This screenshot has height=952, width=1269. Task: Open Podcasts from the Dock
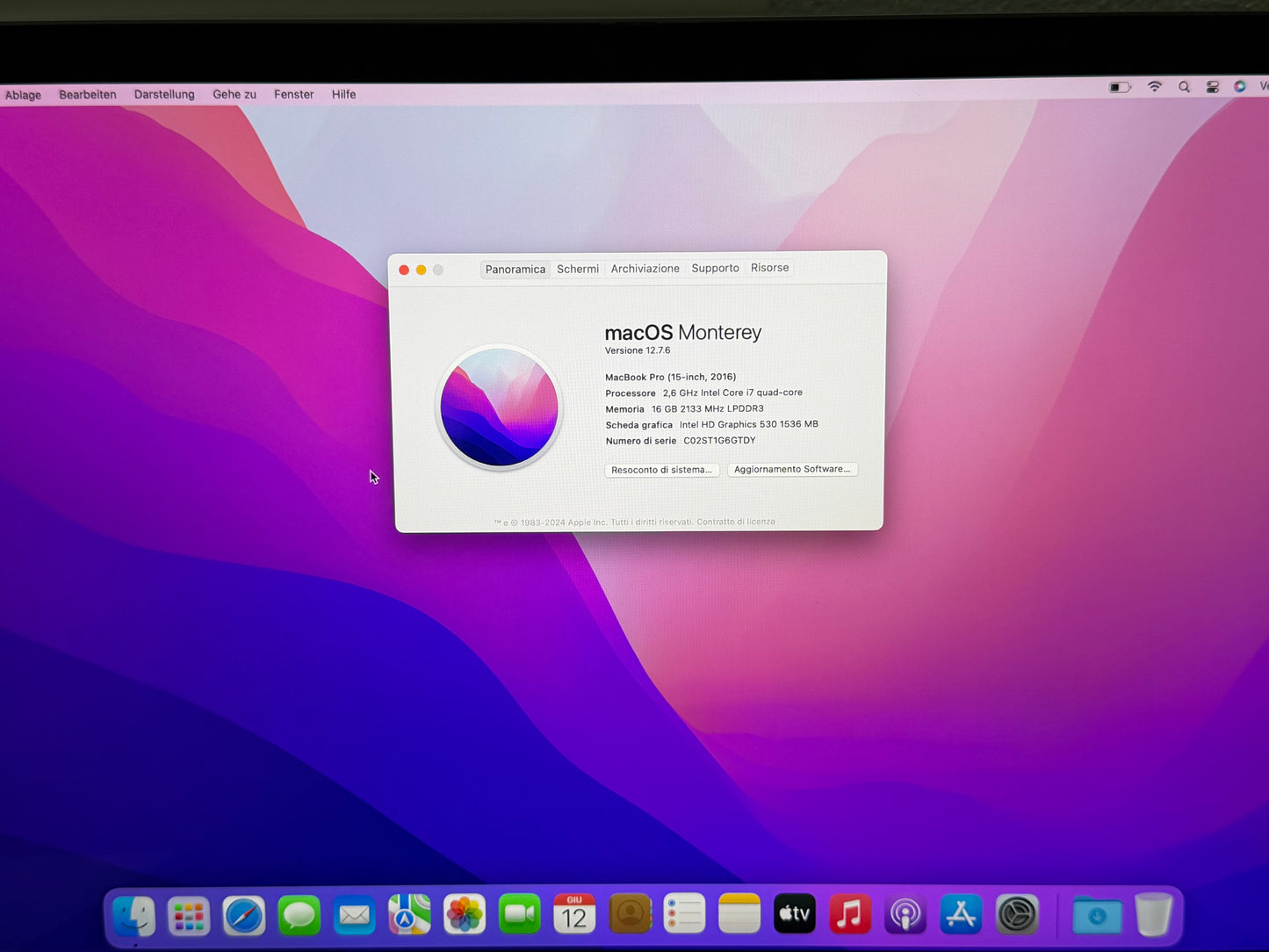905,914
